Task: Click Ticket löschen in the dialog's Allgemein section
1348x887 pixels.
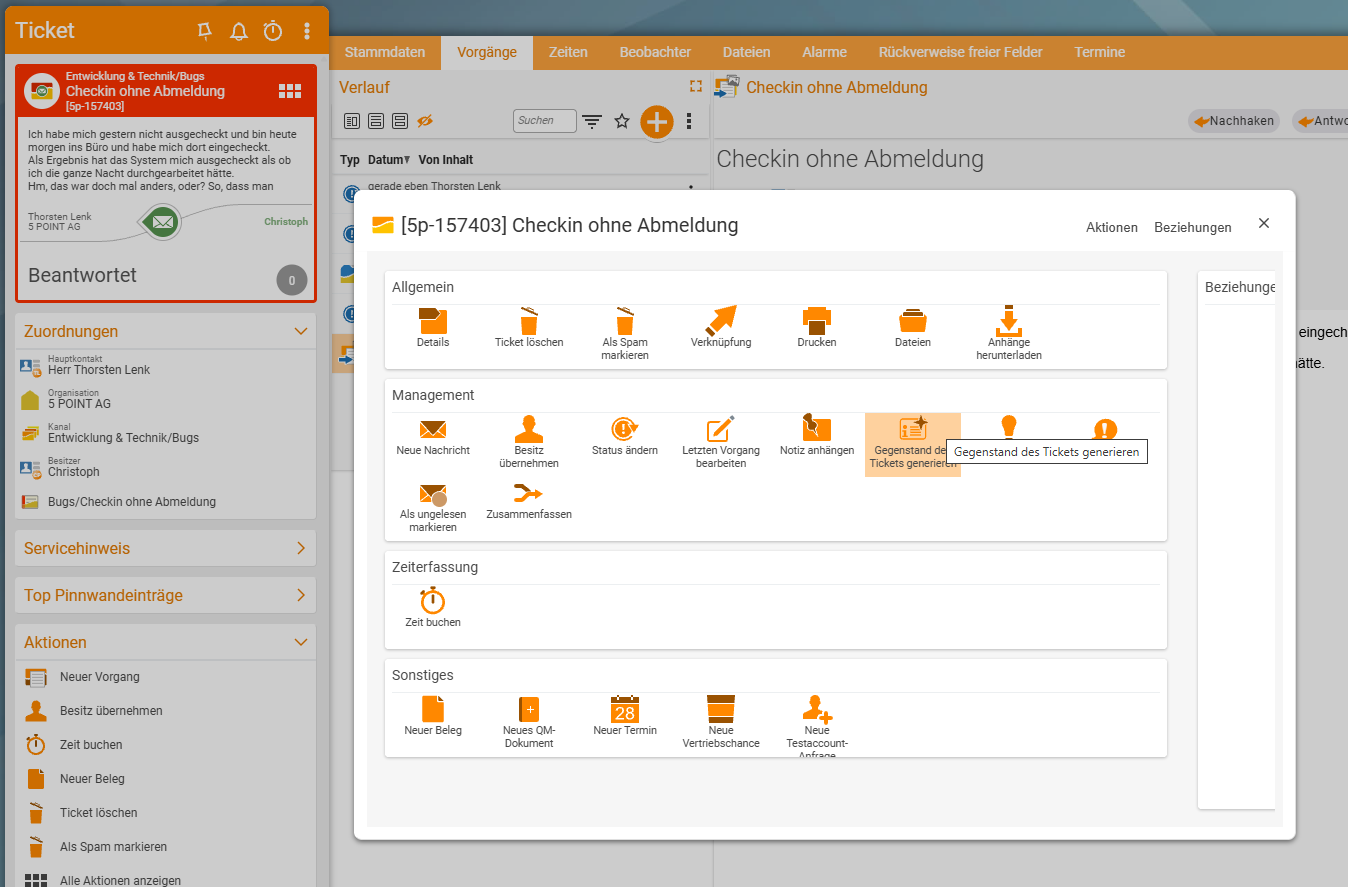Action: coord(529,328)
